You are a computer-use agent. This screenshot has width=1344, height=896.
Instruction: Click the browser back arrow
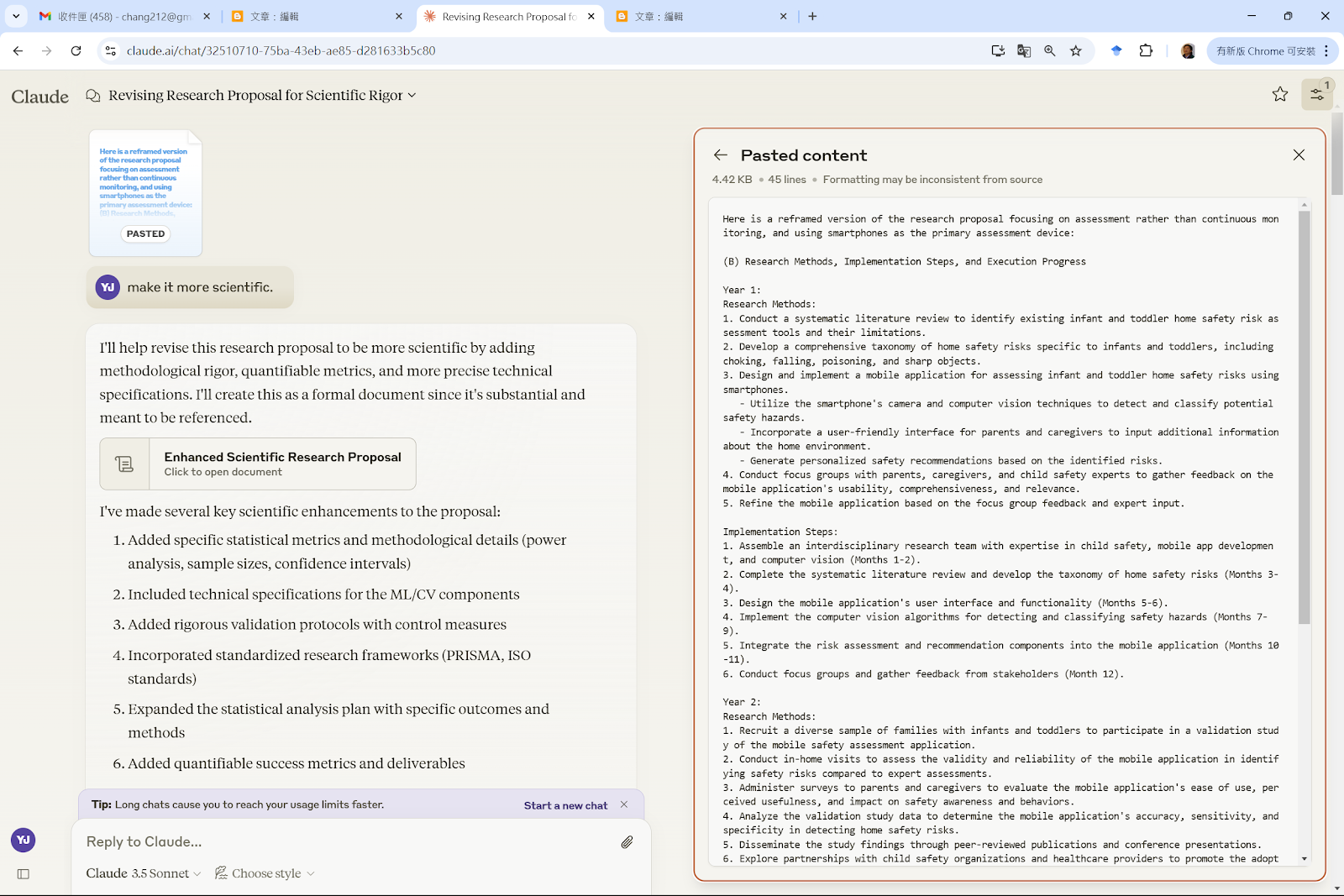pos(18,51)
